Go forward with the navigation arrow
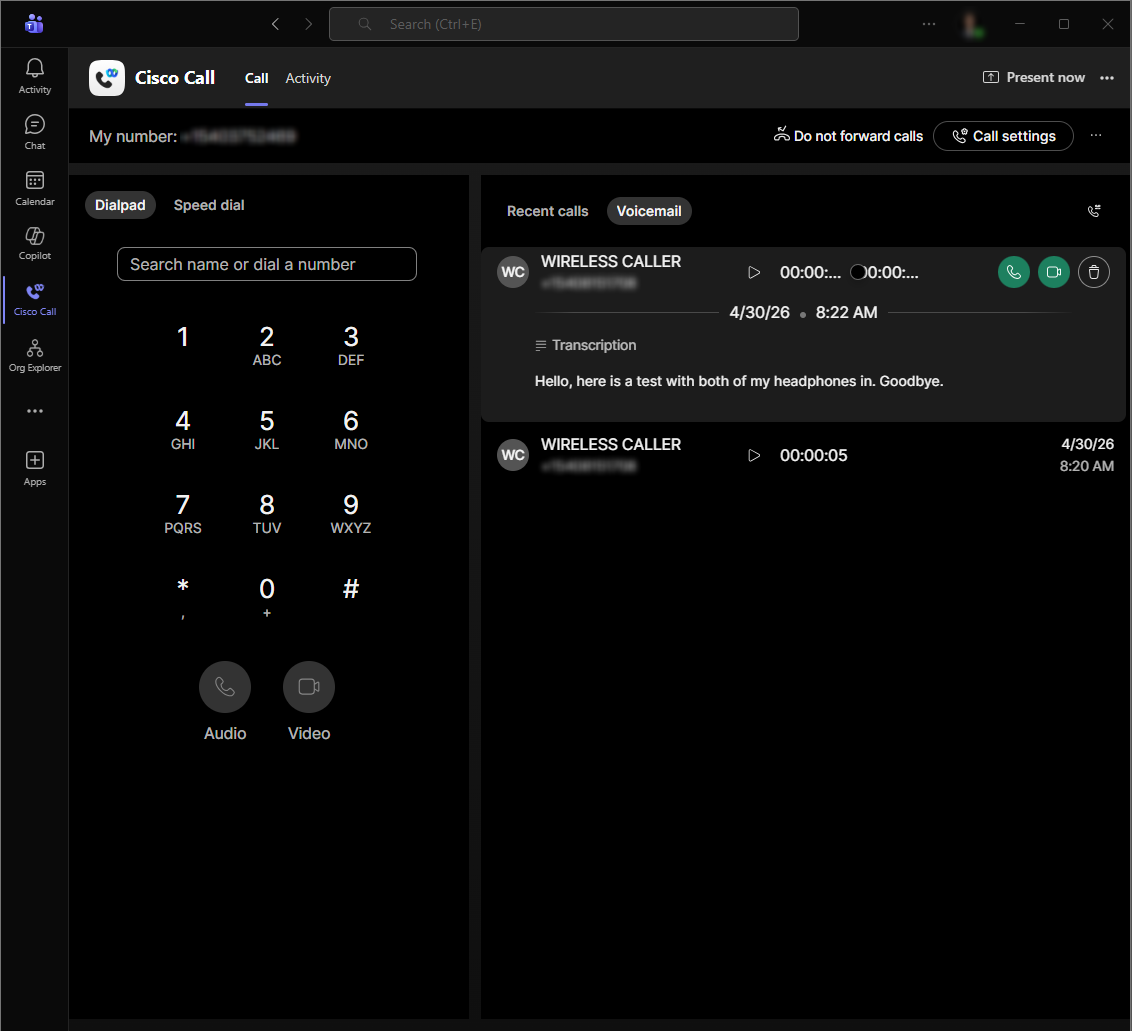This screenshot has height=1031, width=1132. (308, 24)
